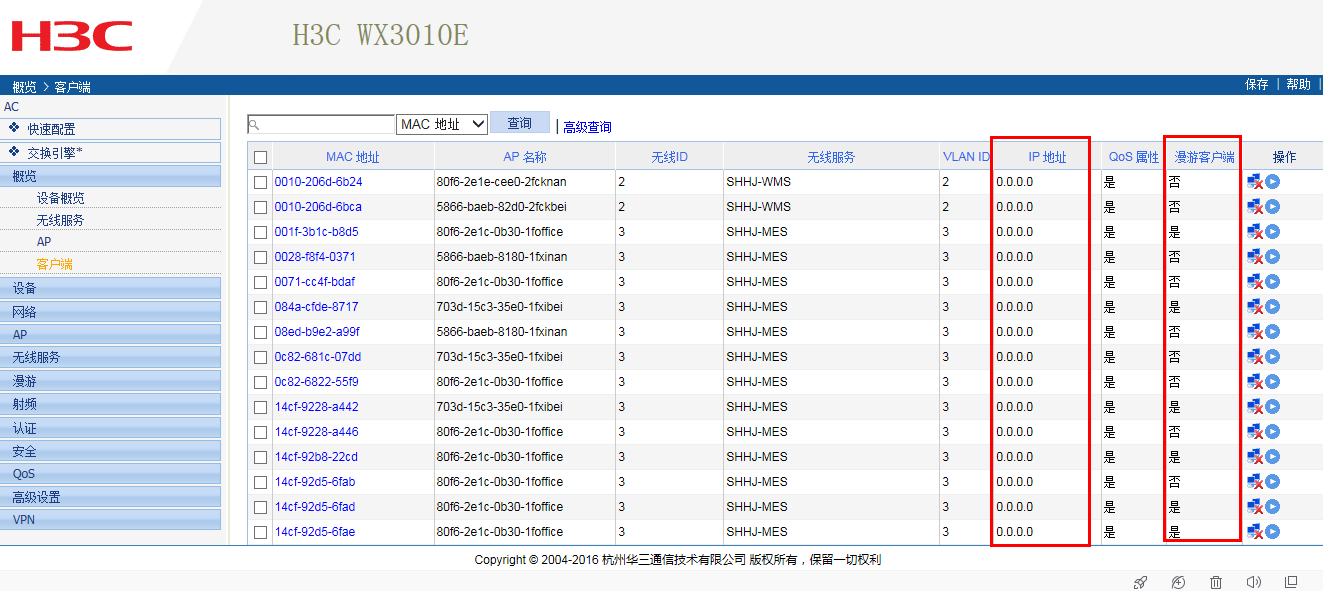Open 无线服务 under the 概览 sidebar section
Screen dimensions: 1323x591
point(61,220)
